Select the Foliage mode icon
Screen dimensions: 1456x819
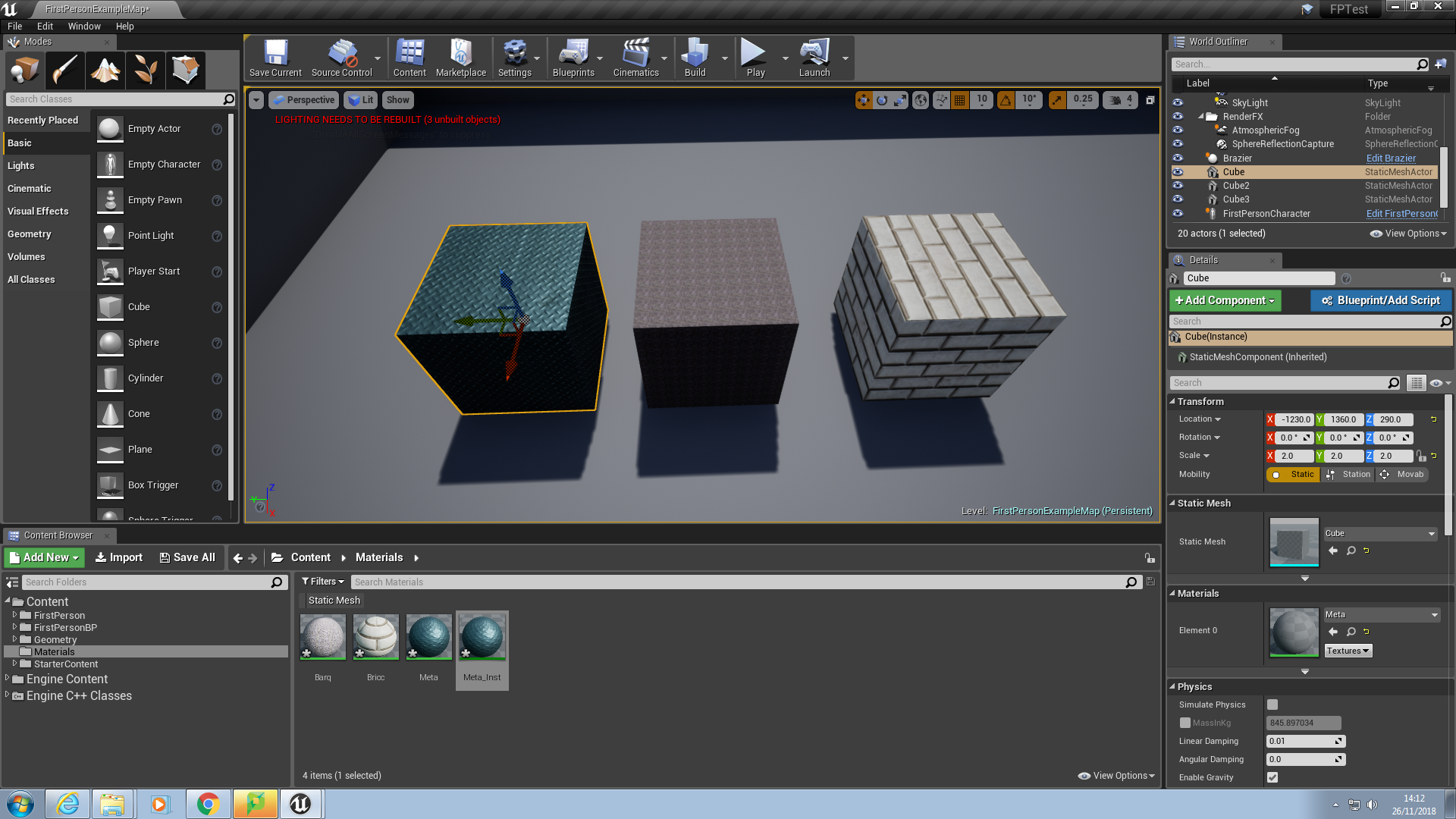(146, 70)
